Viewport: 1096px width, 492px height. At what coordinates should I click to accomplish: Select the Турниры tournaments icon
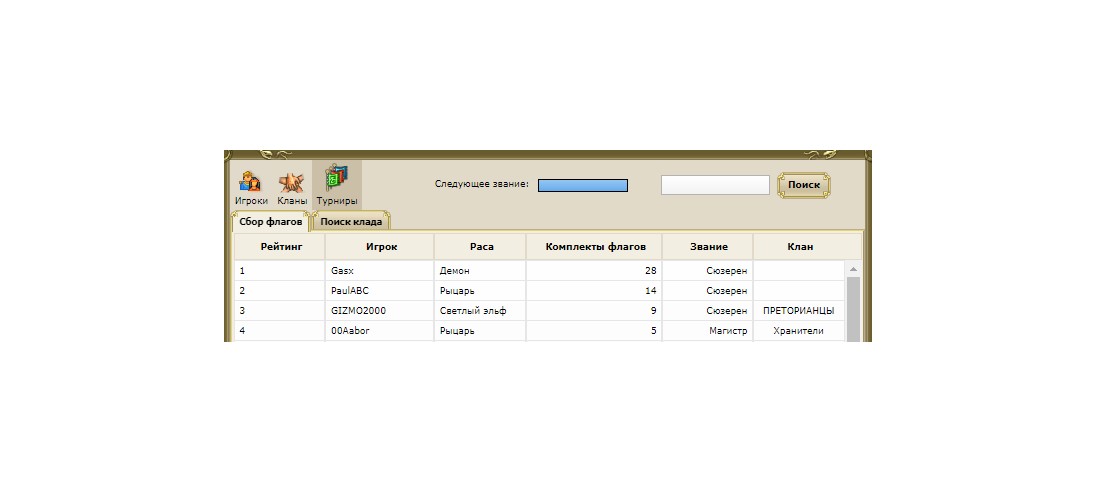336,184
